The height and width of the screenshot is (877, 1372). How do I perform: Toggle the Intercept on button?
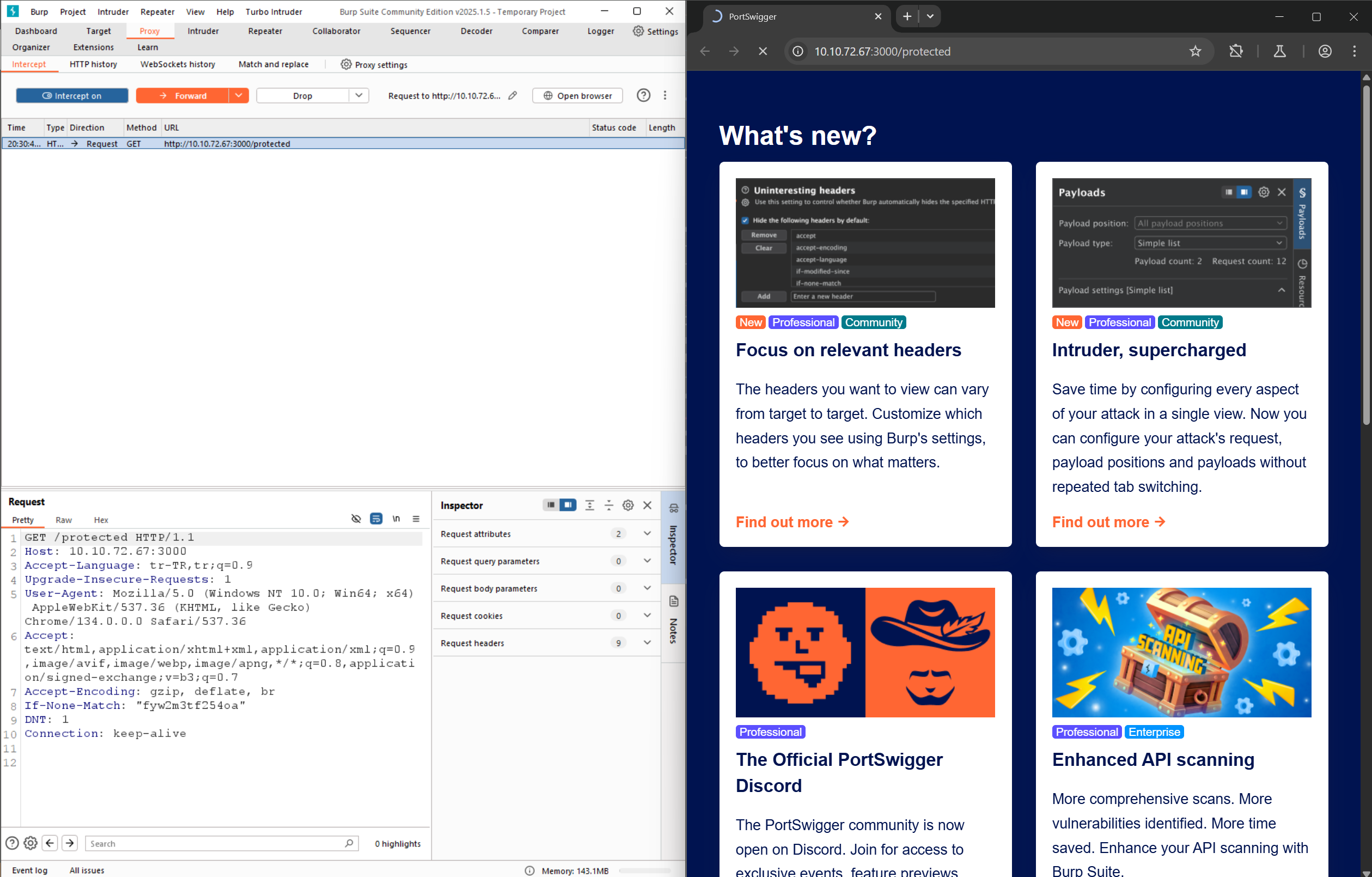coord(72,95)
